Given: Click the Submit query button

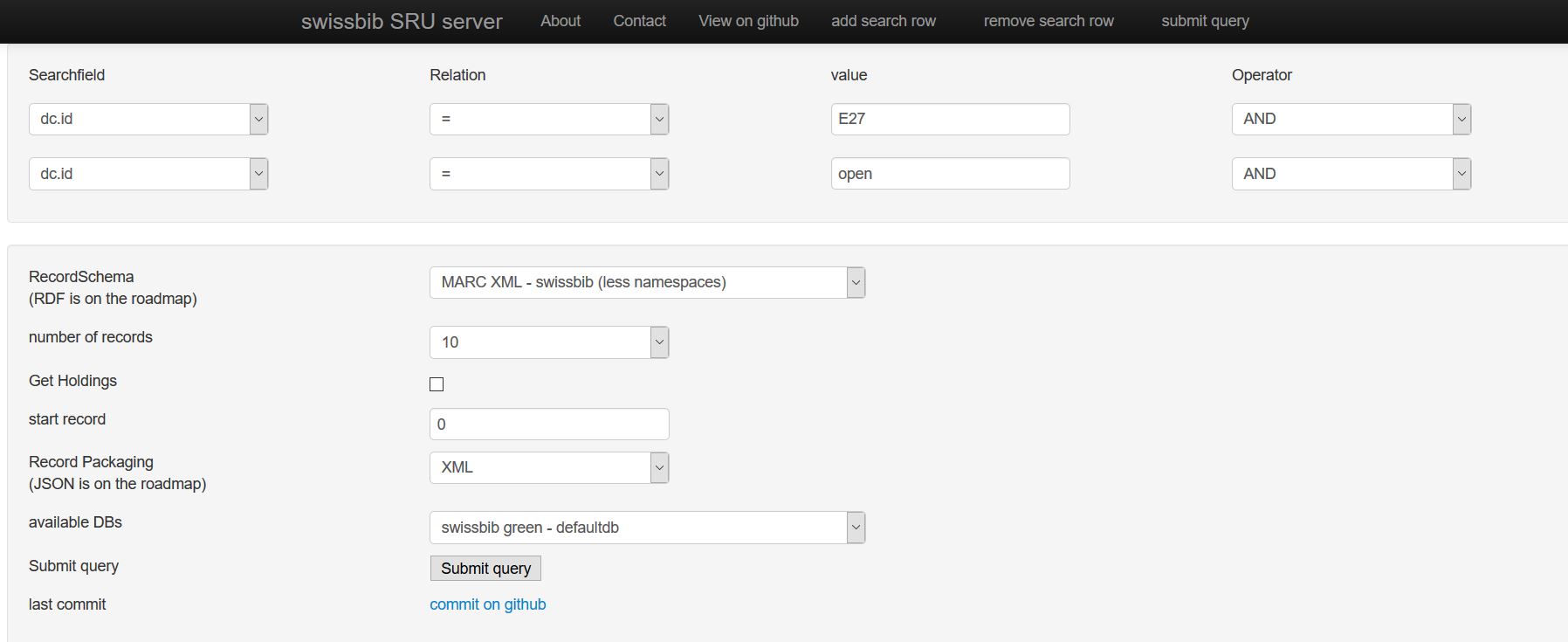Looking at the screenshot, I should (485, 569).
